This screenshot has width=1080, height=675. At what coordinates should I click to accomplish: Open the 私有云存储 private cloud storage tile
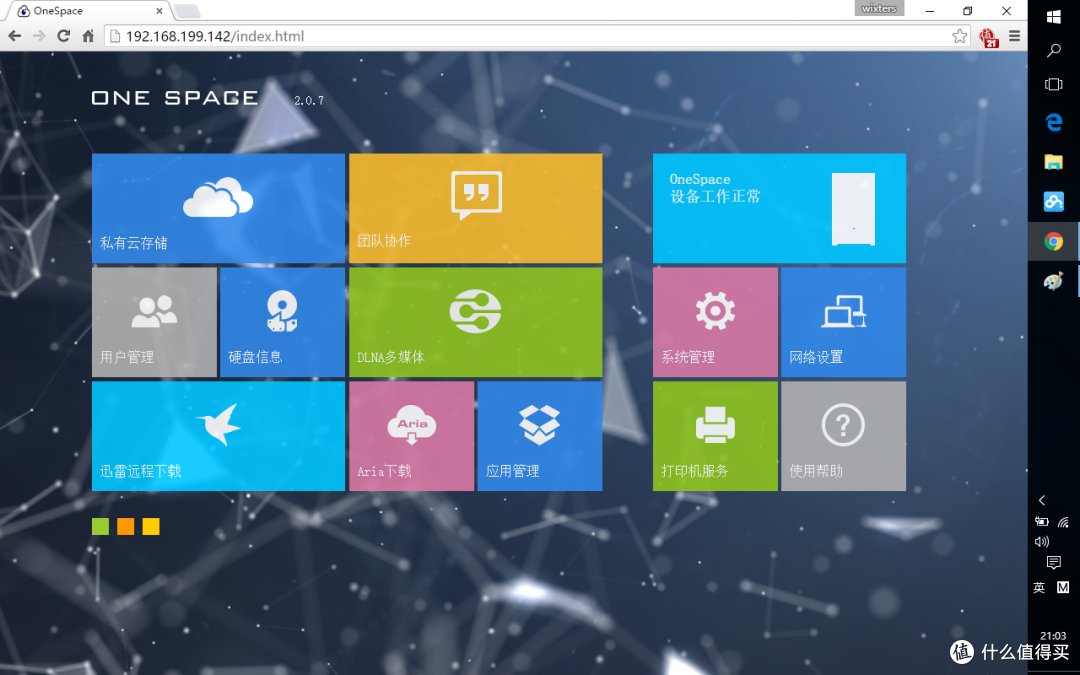(218, 208)
